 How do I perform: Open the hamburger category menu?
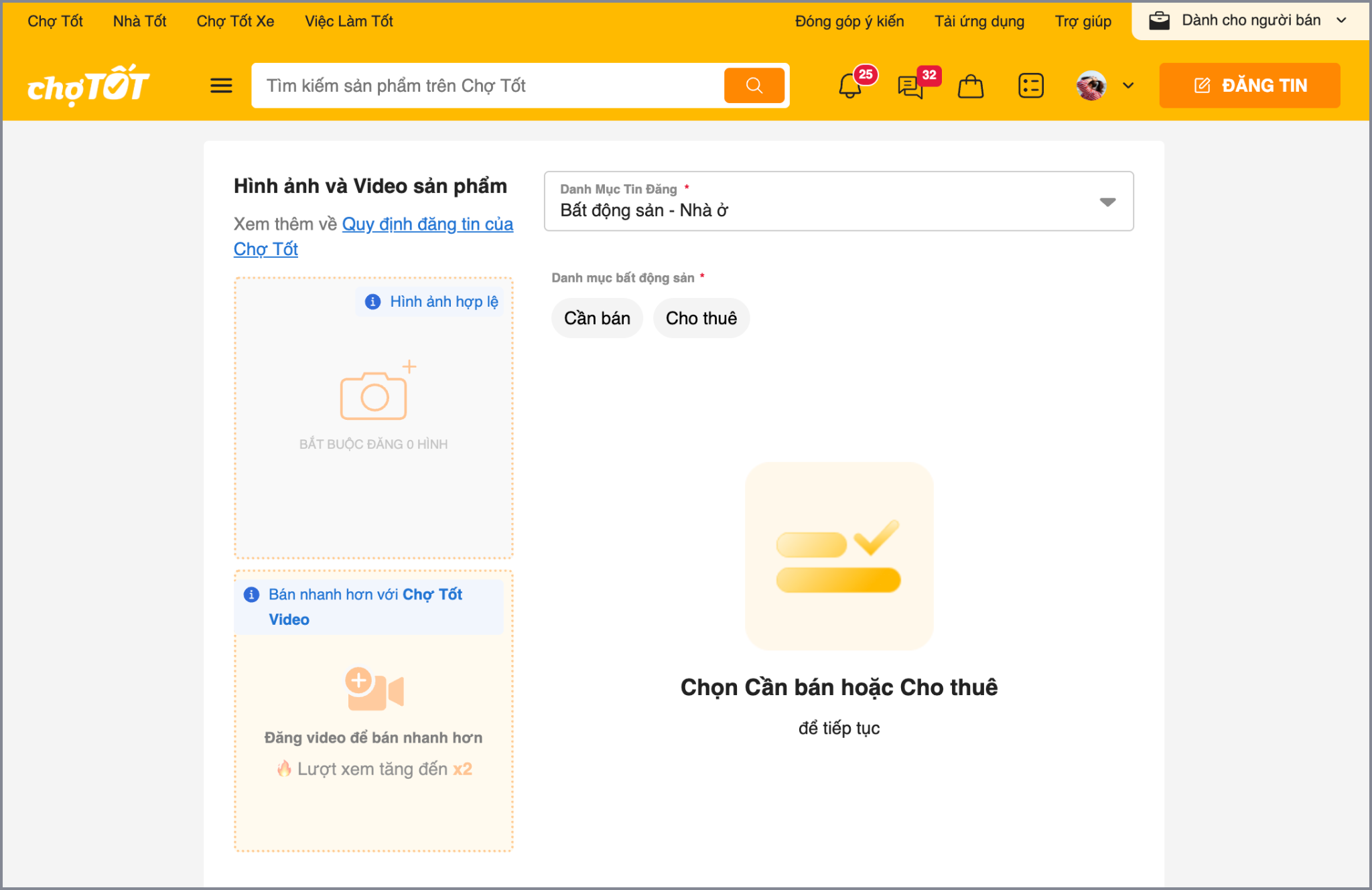pos(221,86)
